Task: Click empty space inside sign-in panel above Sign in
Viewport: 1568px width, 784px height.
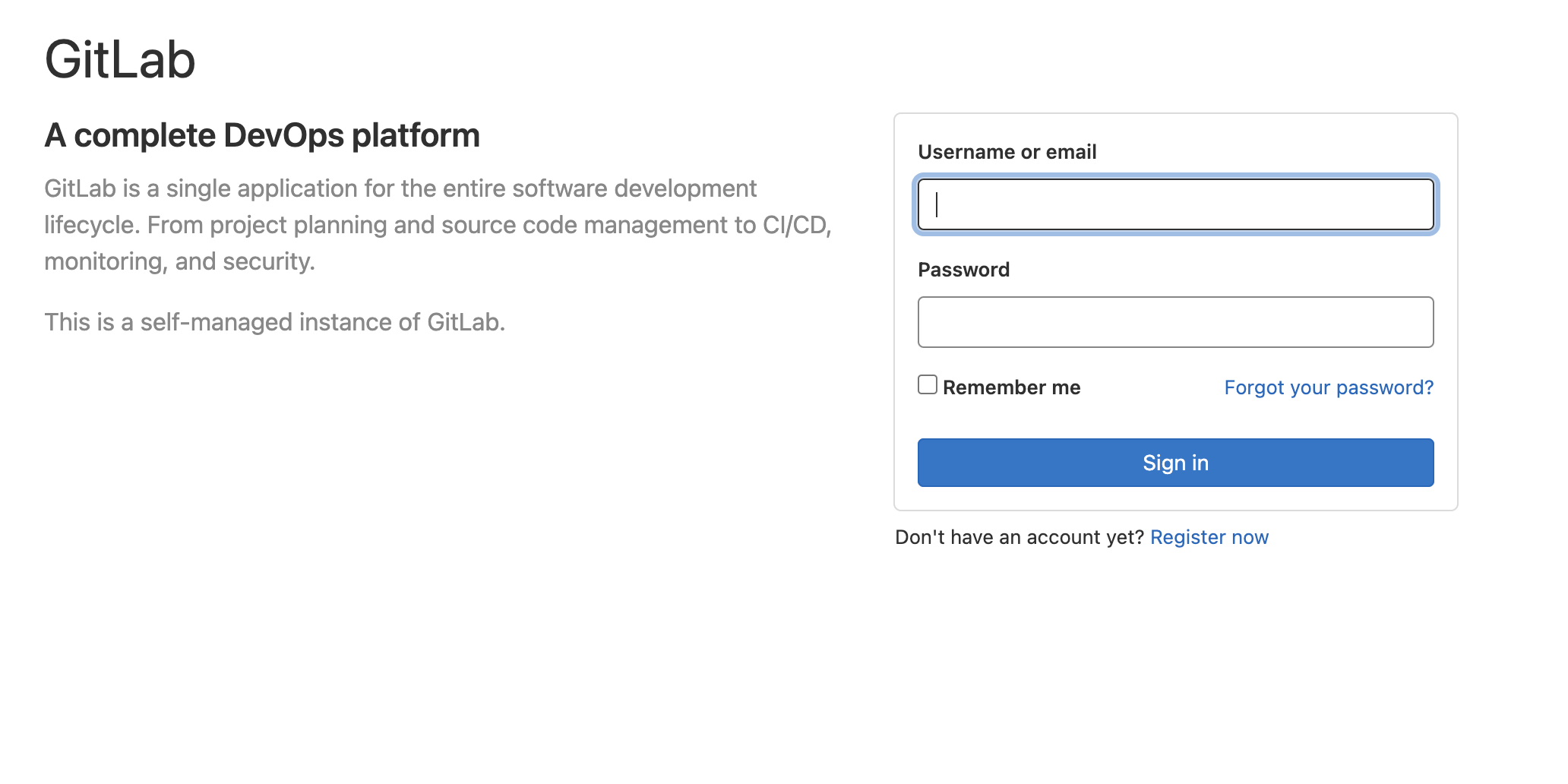Action: click(x=1174, y=418)
